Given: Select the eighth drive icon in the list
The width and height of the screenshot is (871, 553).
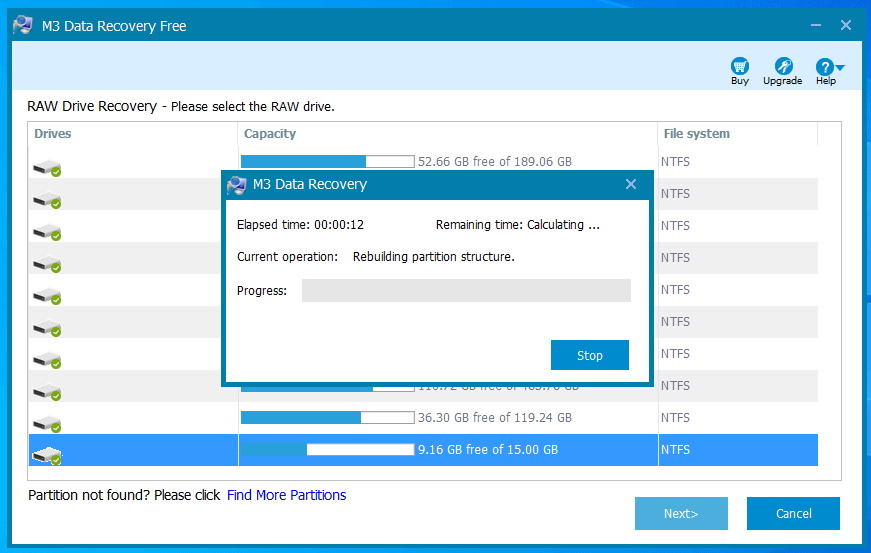Looking at the screenshot, I should pos(47,392).
